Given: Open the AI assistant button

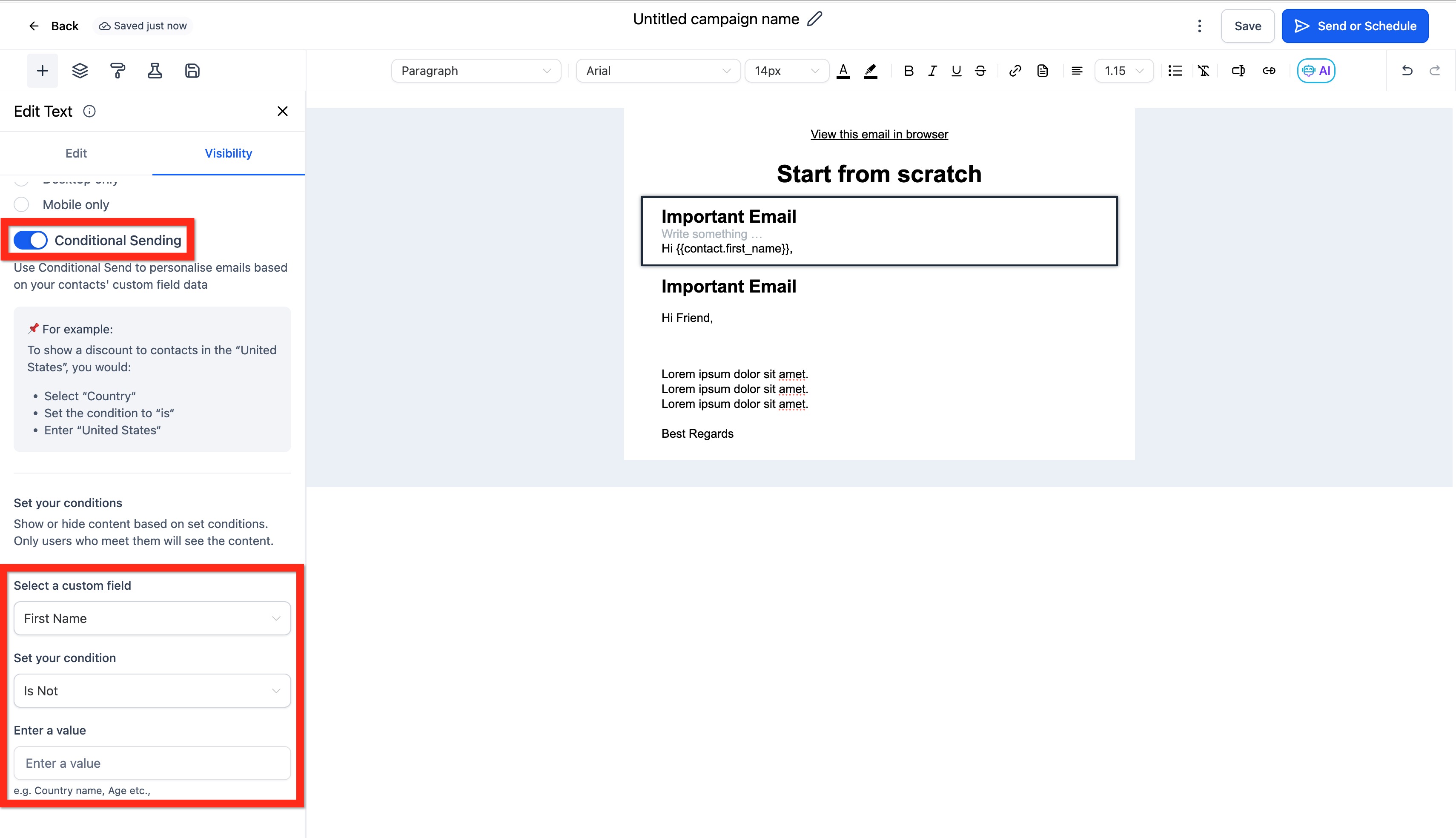Looking at the screenshot, I should click(1316, 71).
